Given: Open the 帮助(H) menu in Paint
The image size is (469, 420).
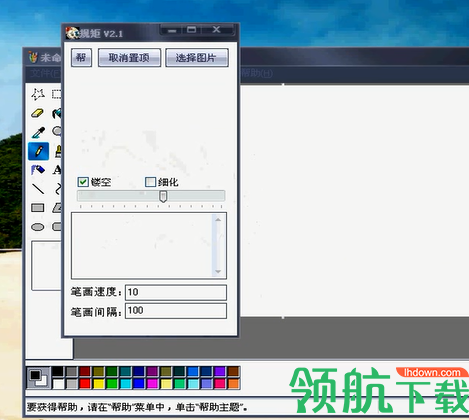Looking at the screenshot, I should pyautogui.click(x=256, y=73).
